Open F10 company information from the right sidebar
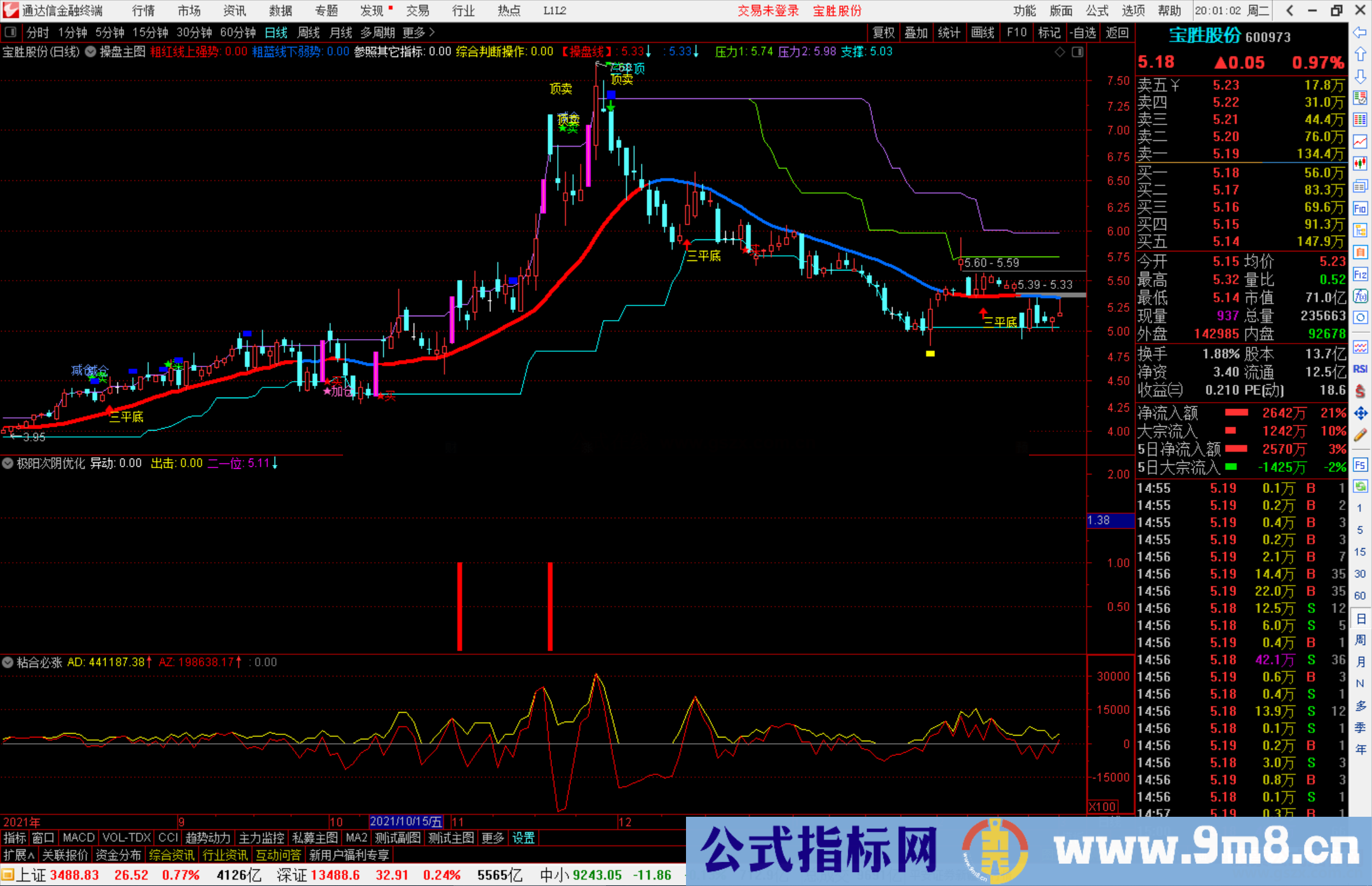Image resolution: width=1372 pixels, height=886 pixels. [x=1361, y=208]
